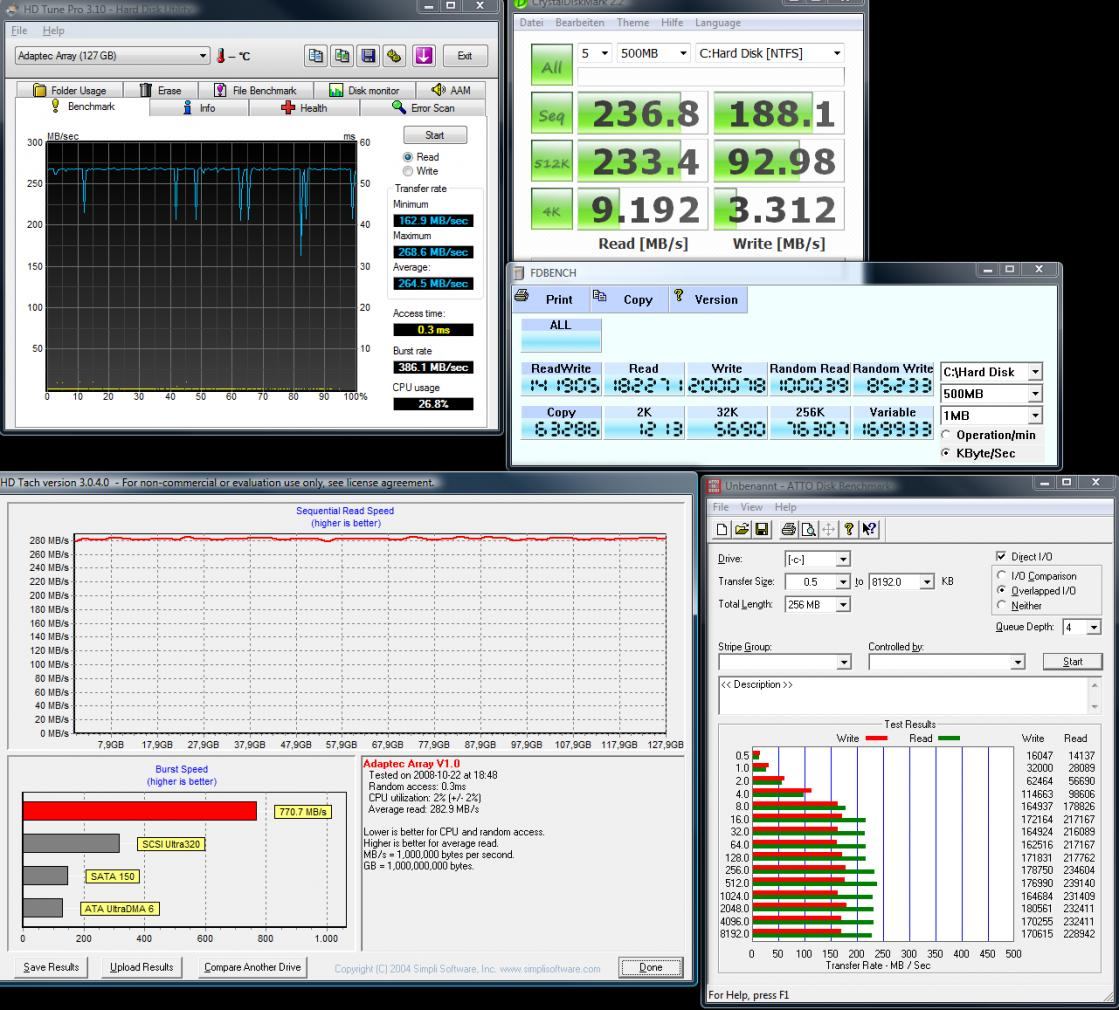Click the Version question icon in FDBENCH
Screen dimensions: 1119x1010
(679, 296)
